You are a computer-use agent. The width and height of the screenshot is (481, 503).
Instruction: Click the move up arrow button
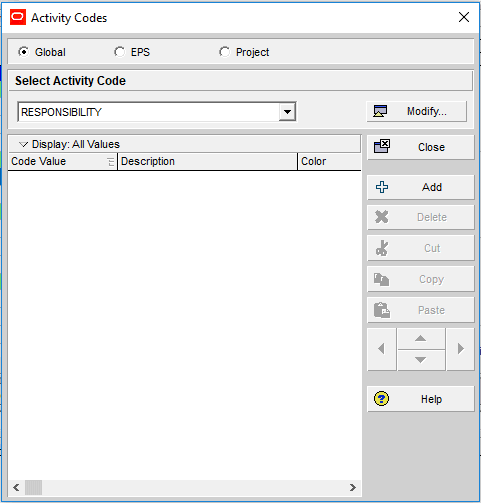[421, 339]
